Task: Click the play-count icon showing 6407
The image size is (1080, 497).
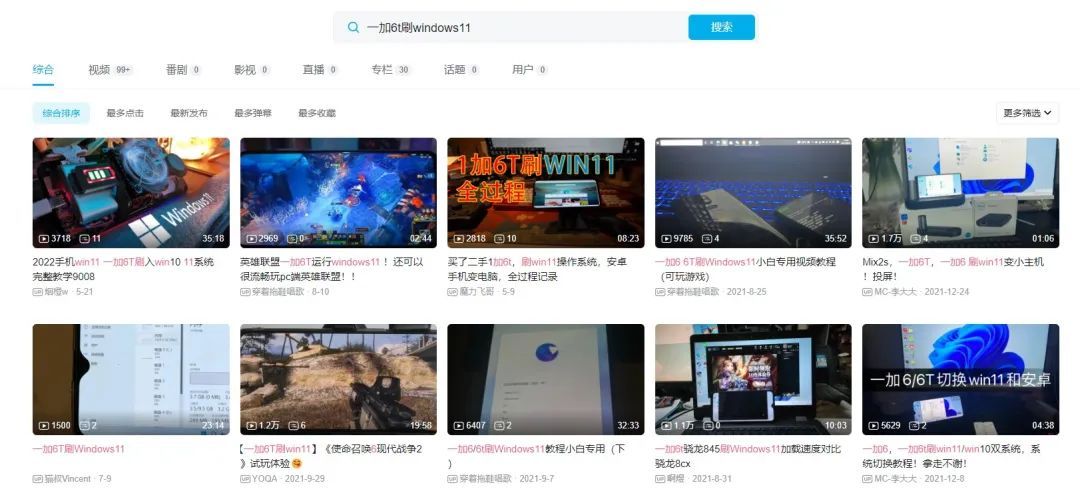Action: (x=459, y=425)
